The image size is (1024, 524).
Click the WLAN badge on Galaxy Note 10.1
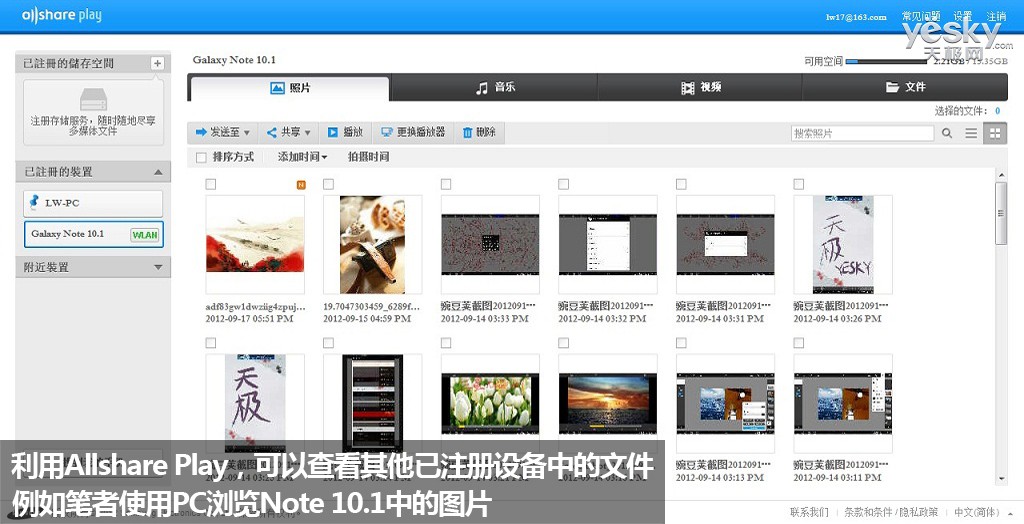[144, 235]
